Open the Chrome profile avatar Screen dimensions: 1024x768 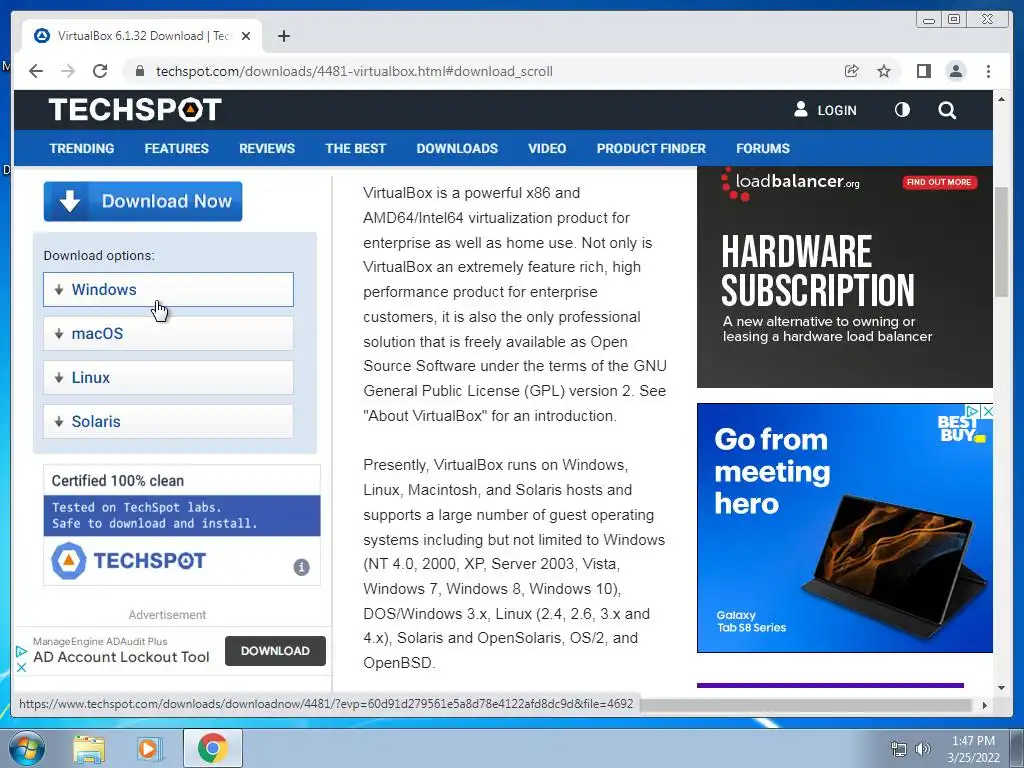click(x=956, y=71)
